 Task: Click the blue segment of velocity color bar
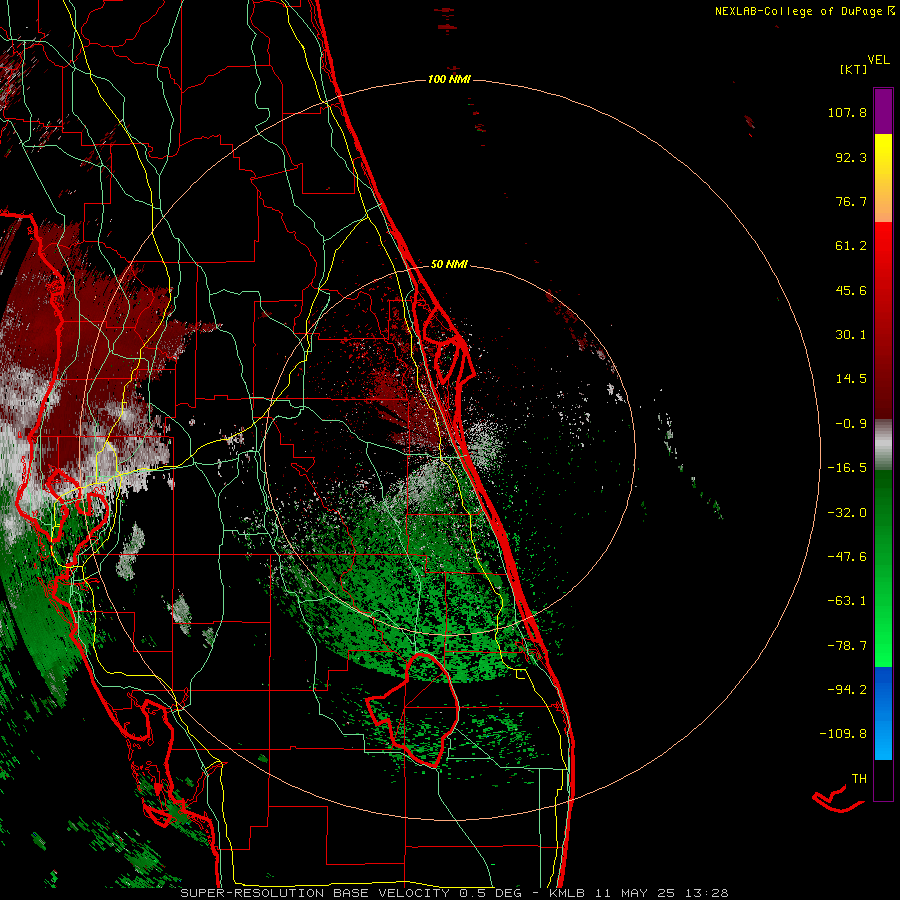(x=883, y=713)
